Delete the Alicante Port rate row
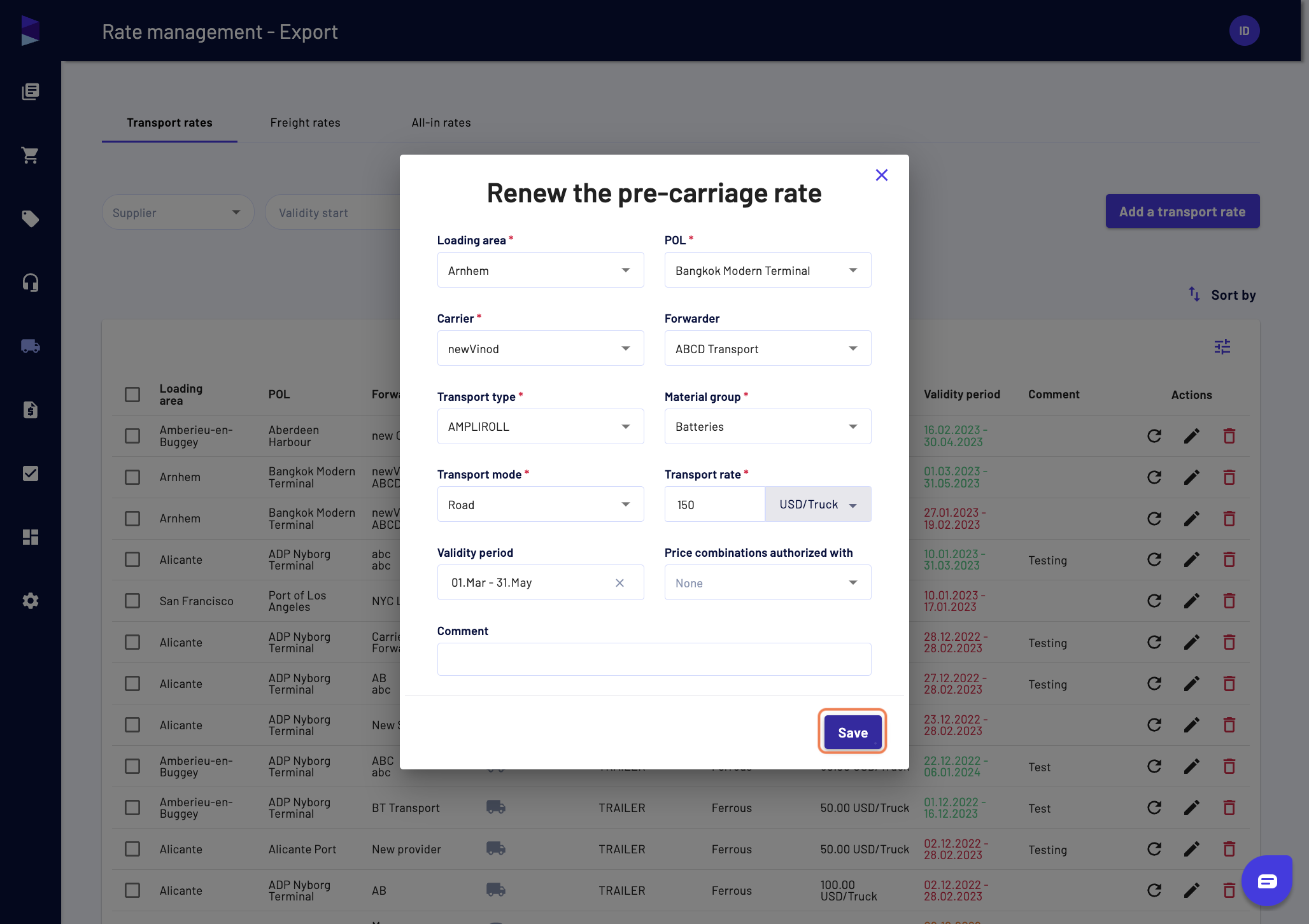Image resolution: width=1309 pixels, height=924 pixels. [1229, 849]
